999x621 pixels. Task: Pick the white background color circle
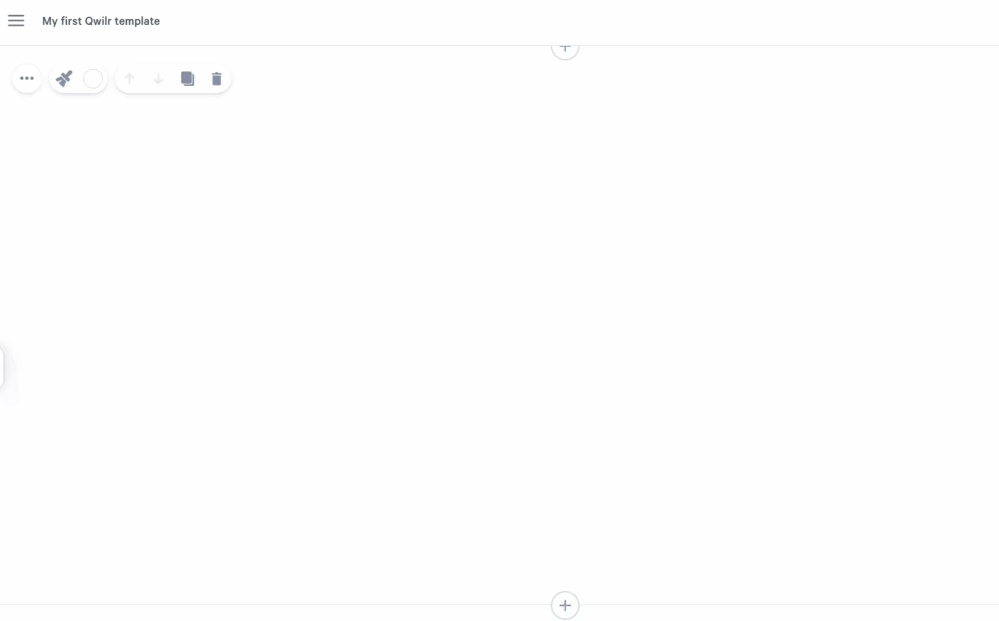pos(93,78)
